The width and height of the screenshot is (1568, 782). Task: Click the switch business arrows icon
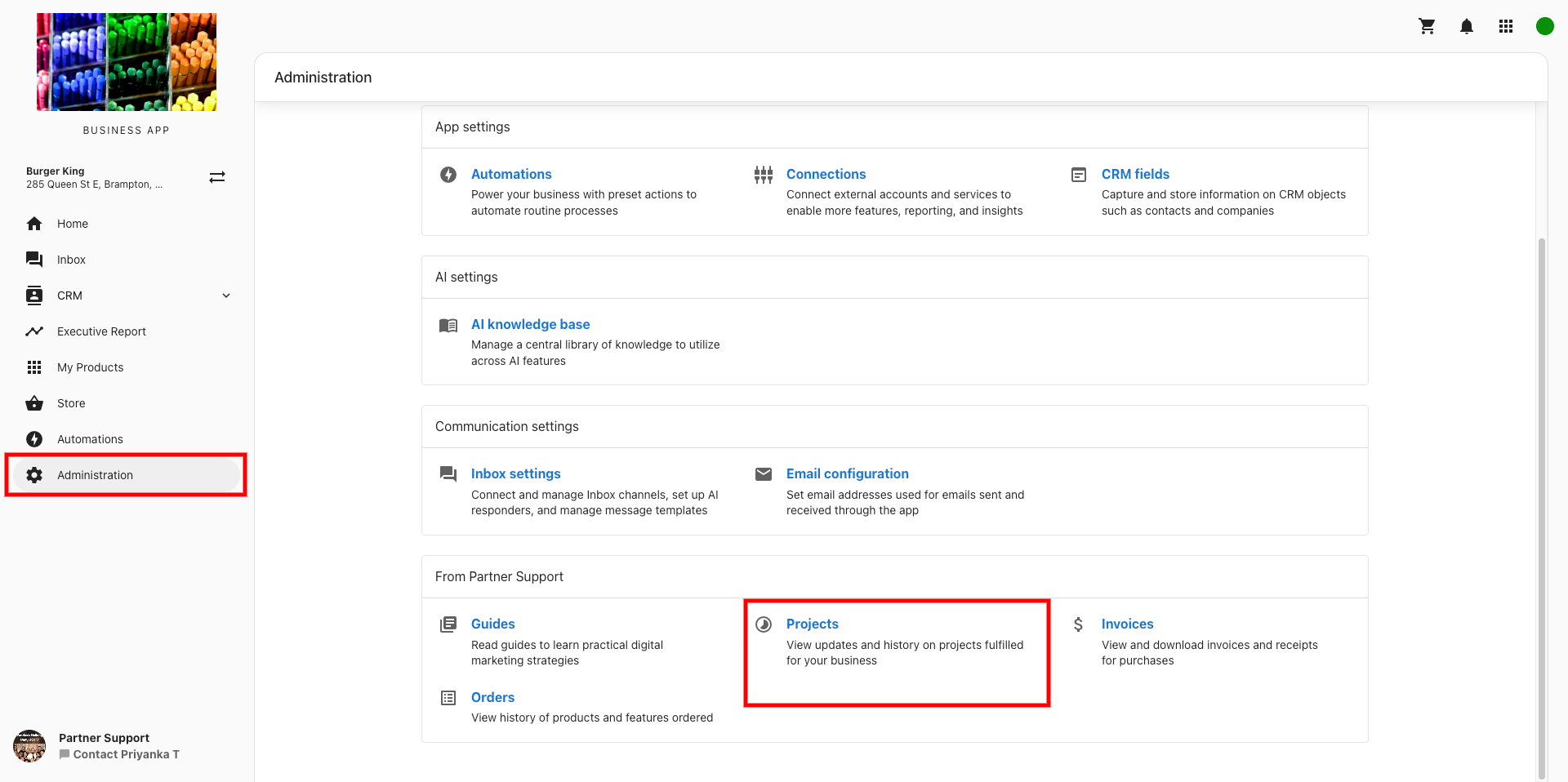tap(217, 177)
